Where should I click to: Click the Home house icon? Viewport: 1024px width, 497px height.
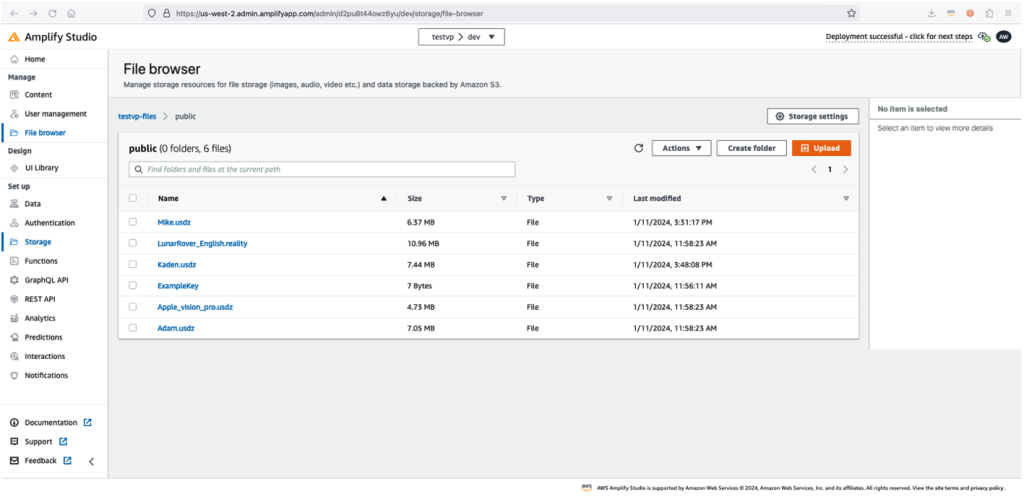coord(14,59)
